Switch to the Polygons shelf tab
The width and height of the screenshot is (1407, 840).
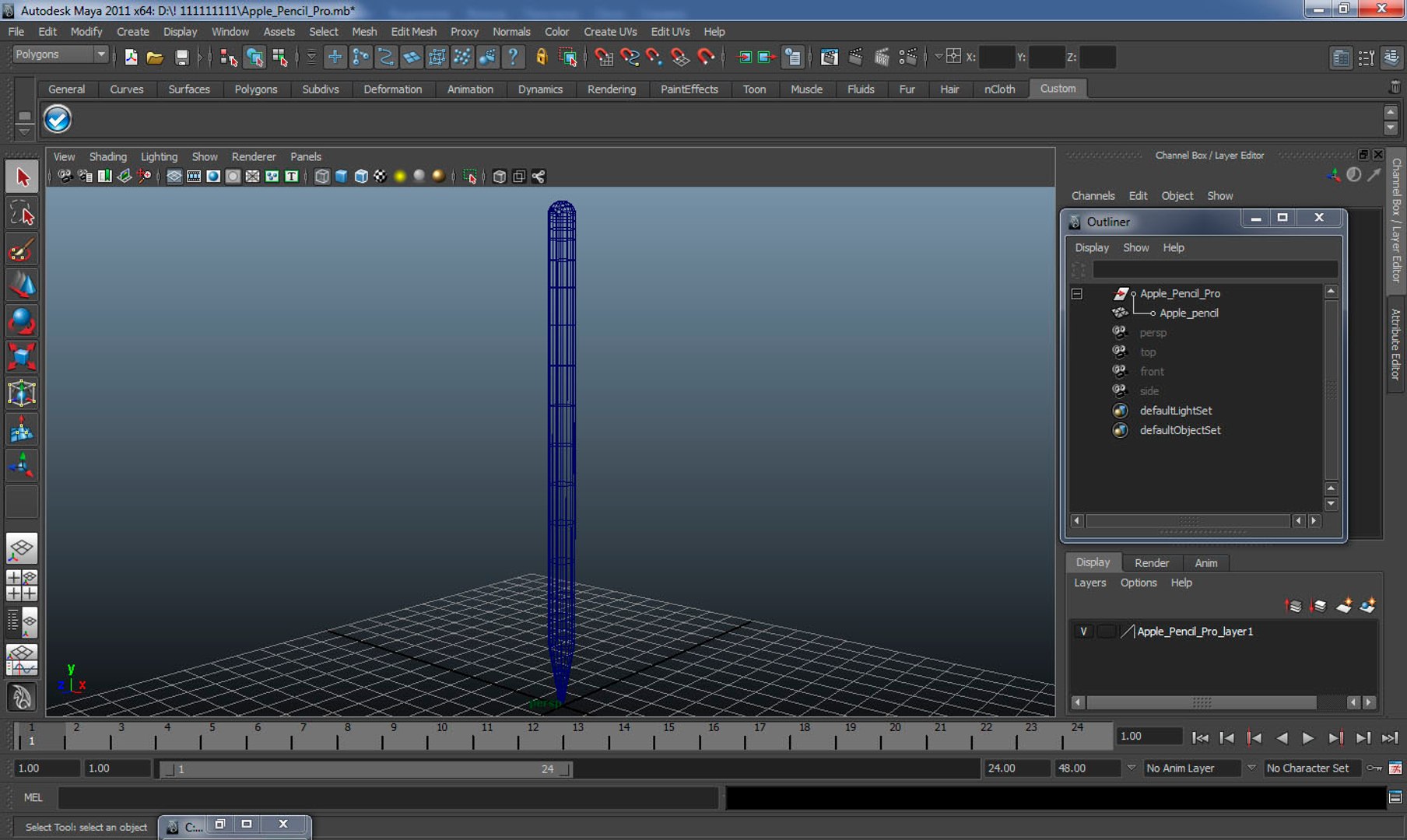pyautogui.click(x=256, y=89)
